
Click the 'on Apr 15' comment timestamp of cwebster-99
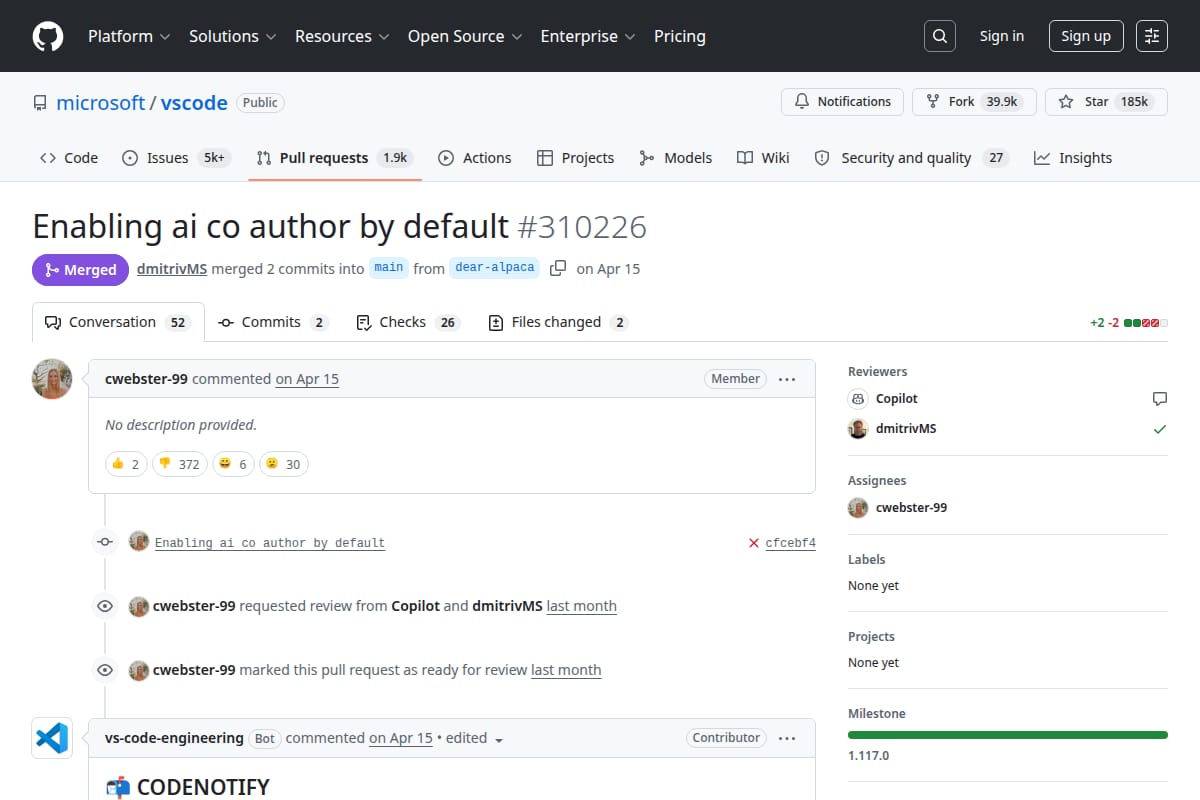307,379
